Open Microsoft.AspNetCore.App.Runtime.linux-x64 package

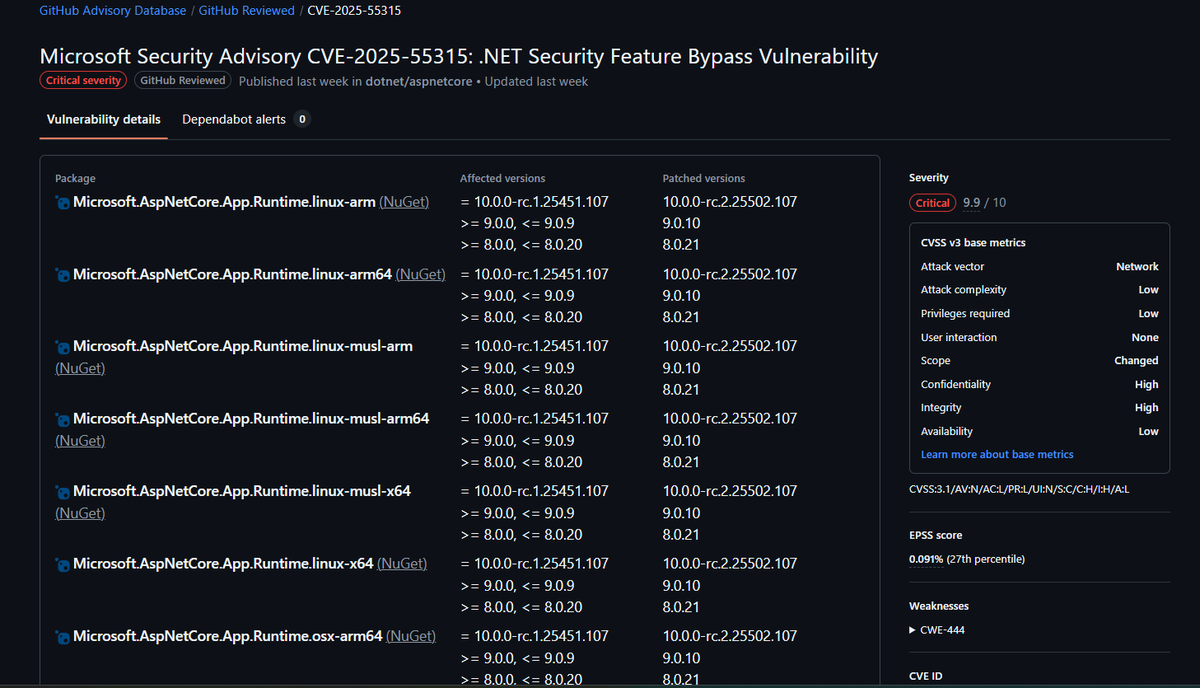coord(223,564)
